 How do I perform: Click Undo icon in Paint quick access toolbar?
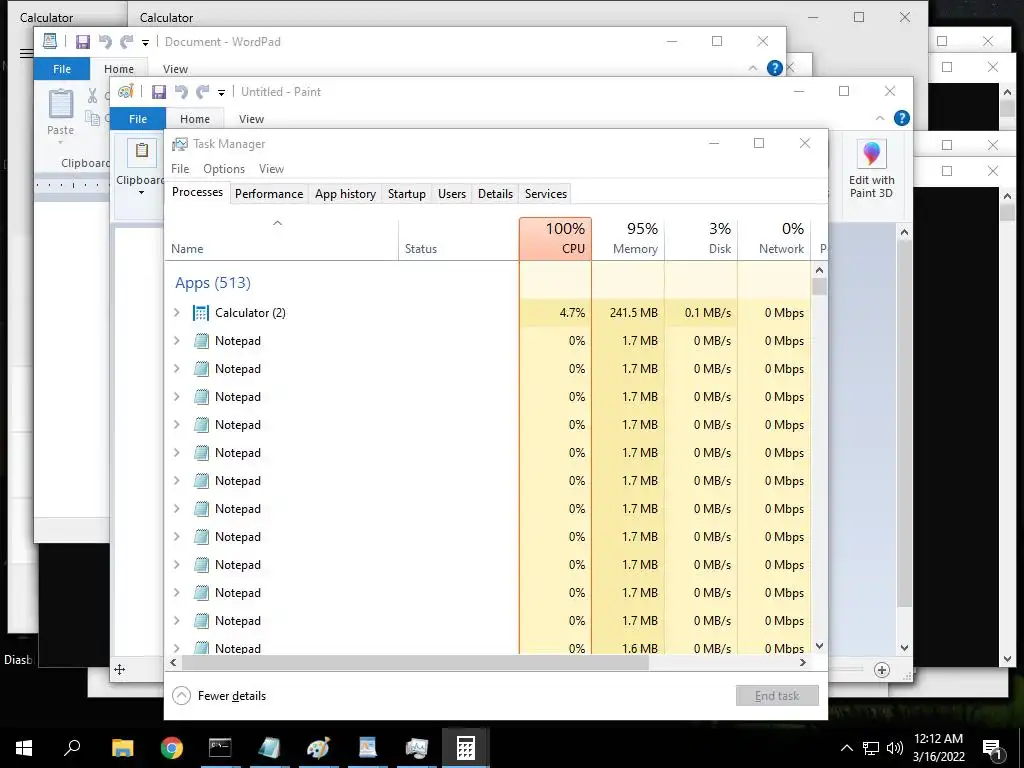click(x=182, y=92)
